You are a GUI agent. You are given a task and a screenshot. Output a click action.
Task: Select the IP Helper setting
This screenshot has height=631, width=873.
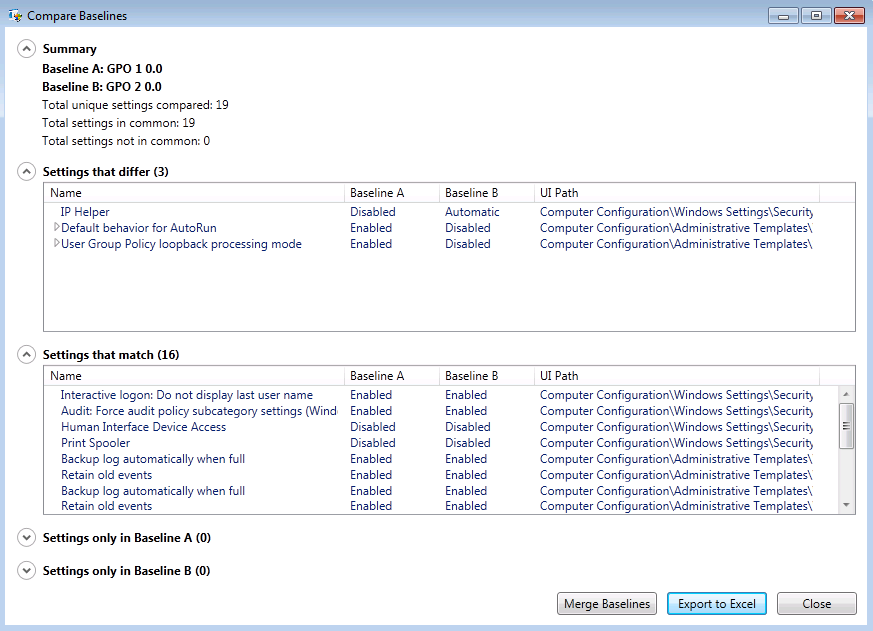point(86,211)
